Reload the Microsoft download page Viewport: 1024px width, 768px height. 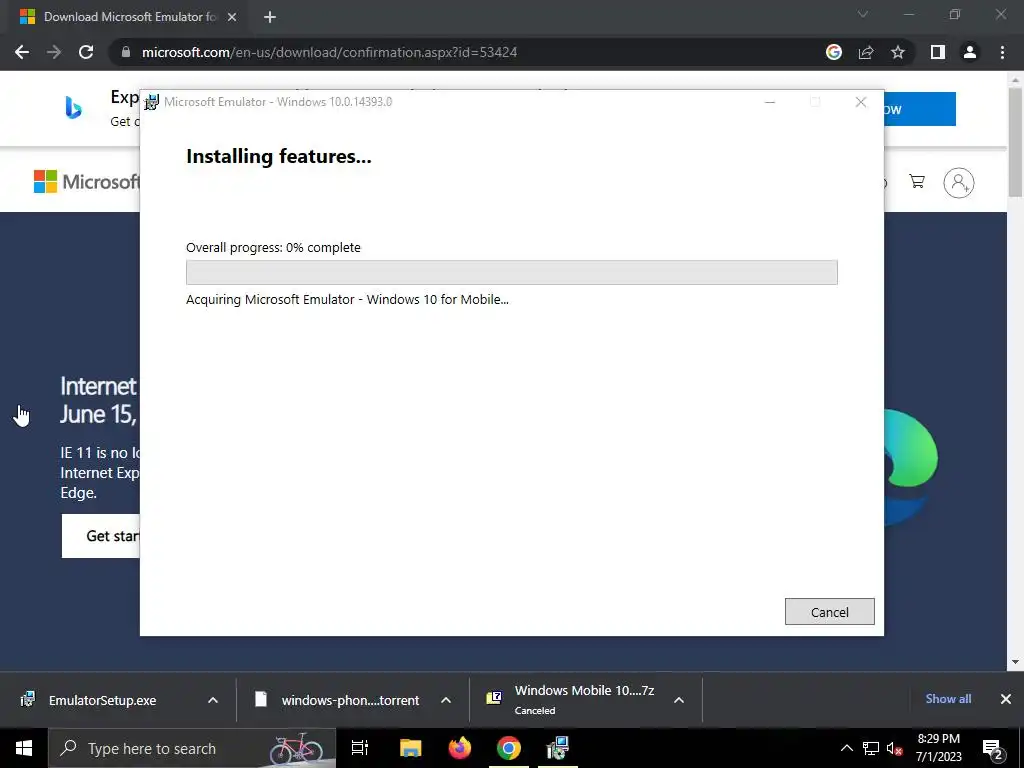click(86, 52)
